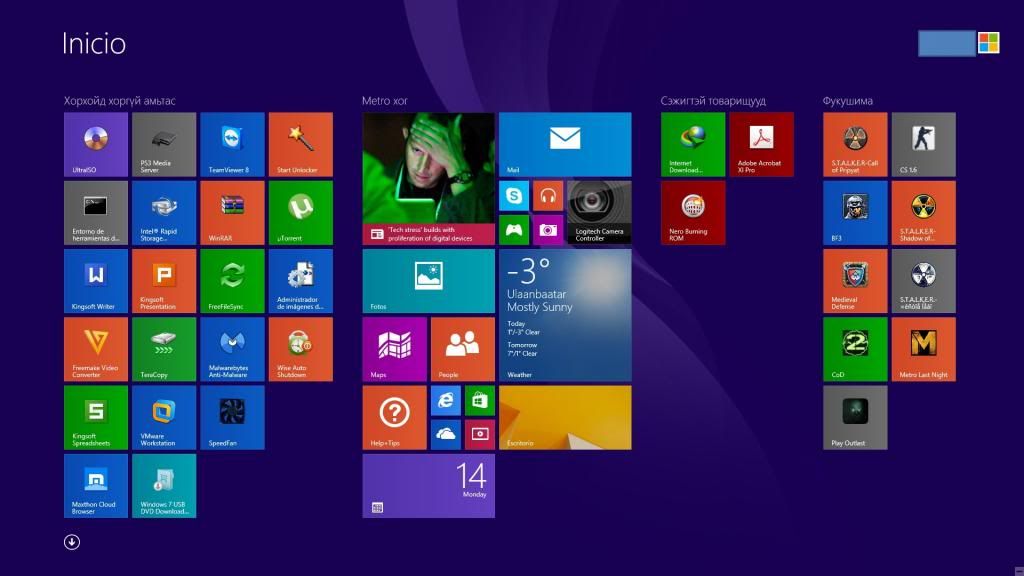Open Malwarebytes Anti-Malware
This screenshot has width=1024, height=576.
232,349
